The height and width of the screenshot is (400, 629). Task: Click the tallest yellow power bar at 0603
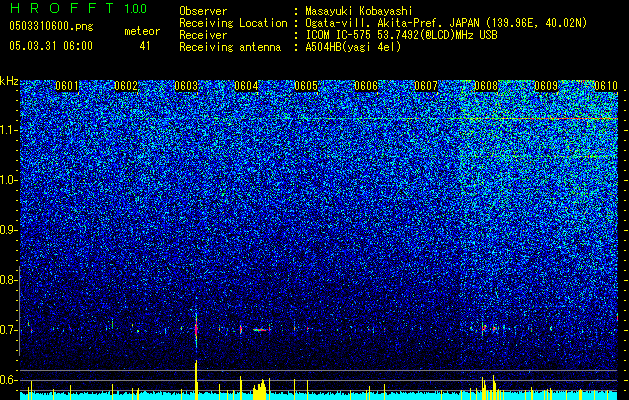(x=196, y=380)
